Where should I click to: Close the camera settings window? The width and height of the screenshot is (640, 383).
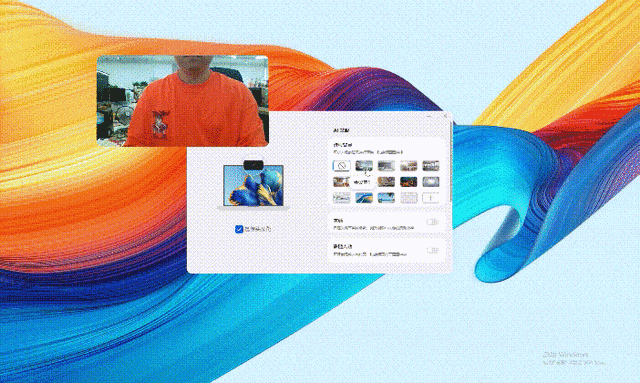pos(445,116)
